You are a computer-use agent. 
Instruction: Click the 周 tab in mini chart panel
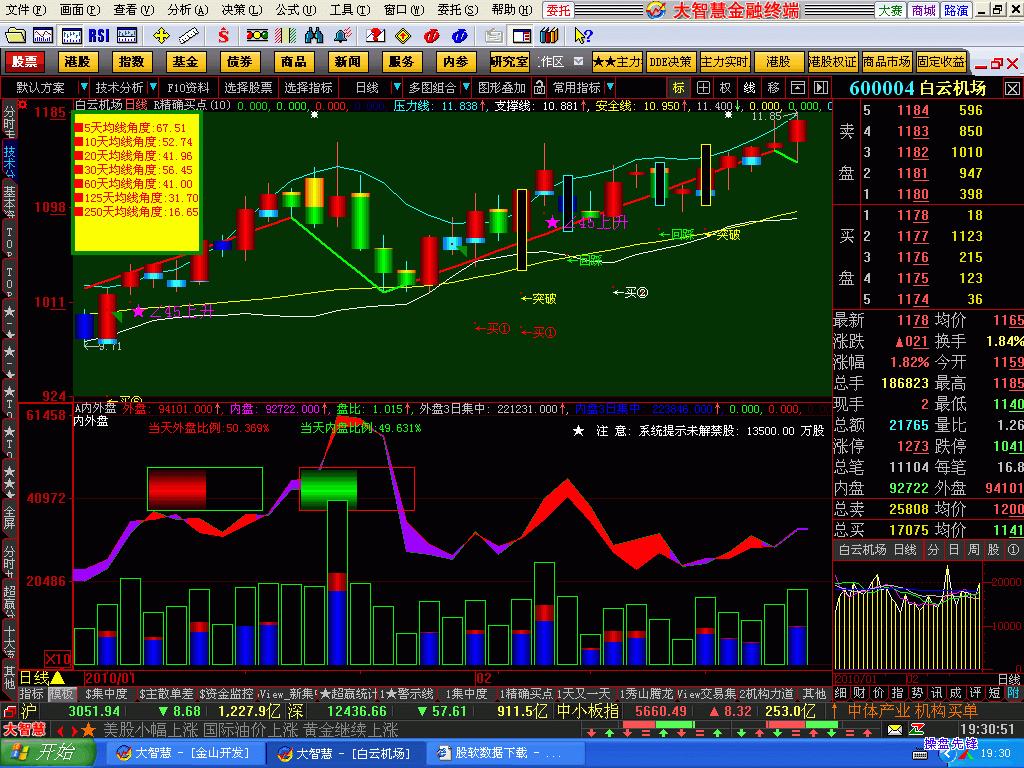click(973, 550)
